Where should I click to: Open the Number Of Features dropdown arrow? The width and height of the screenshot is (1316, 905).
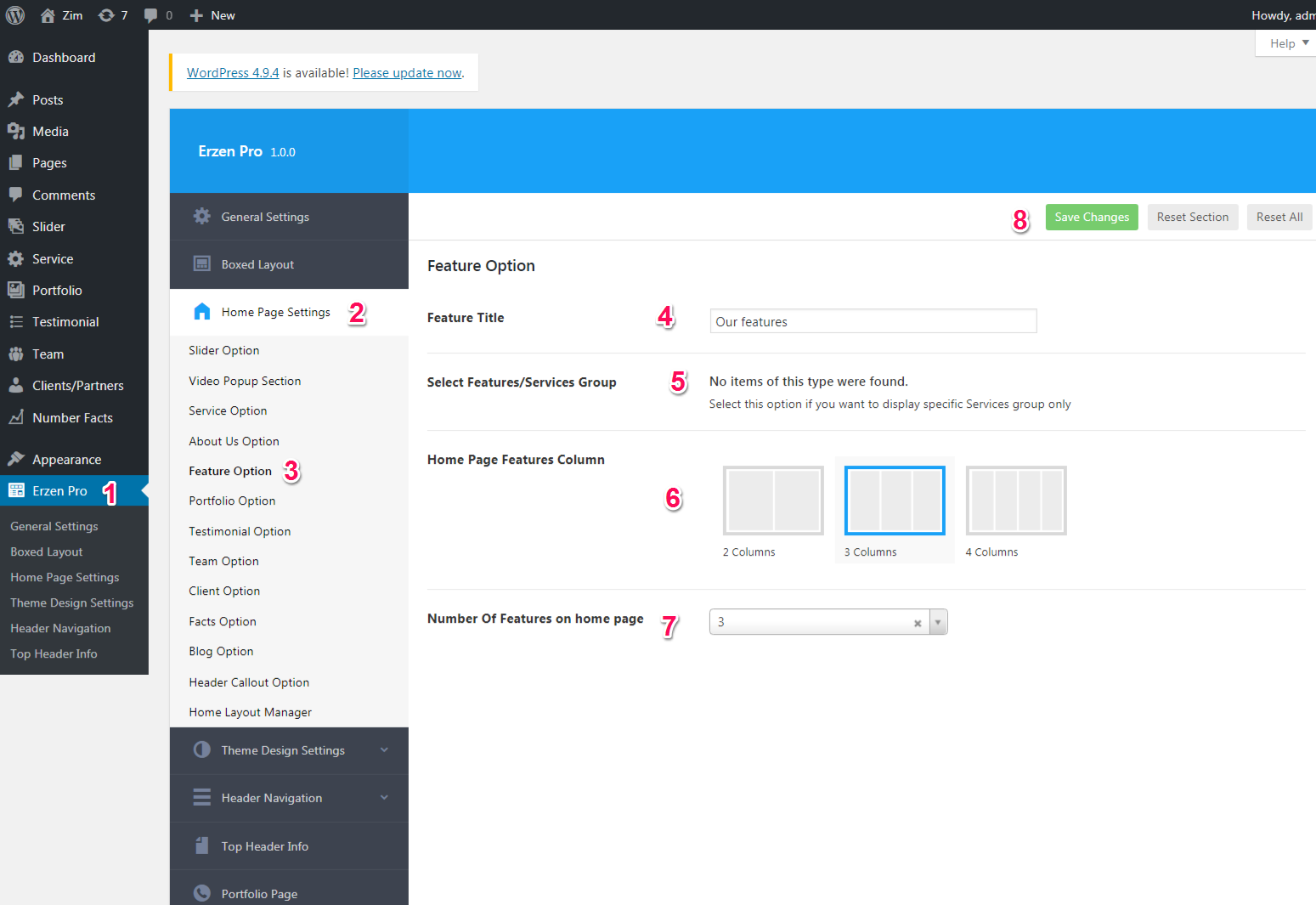[x=938, y=622]
